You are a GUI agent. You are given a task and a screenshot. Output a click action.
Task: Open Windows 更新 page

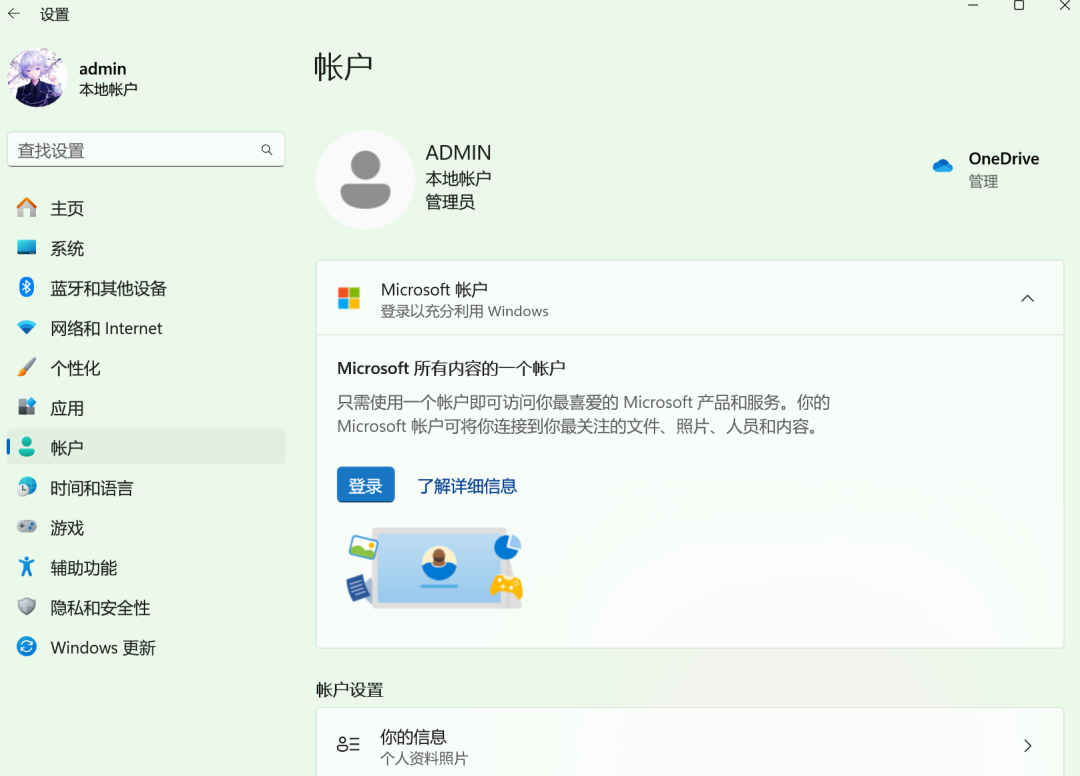[x=145, y=647]
